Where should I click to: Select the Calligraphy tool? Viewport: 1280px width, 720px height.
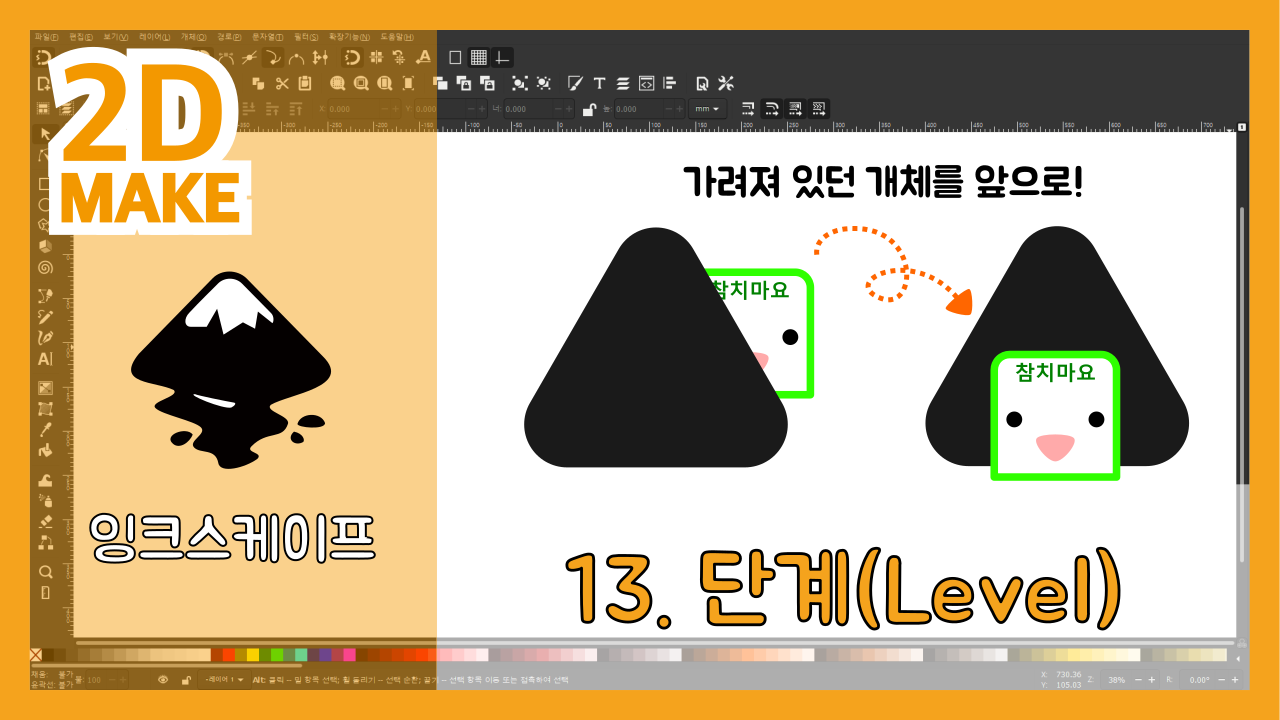(45, 337)
